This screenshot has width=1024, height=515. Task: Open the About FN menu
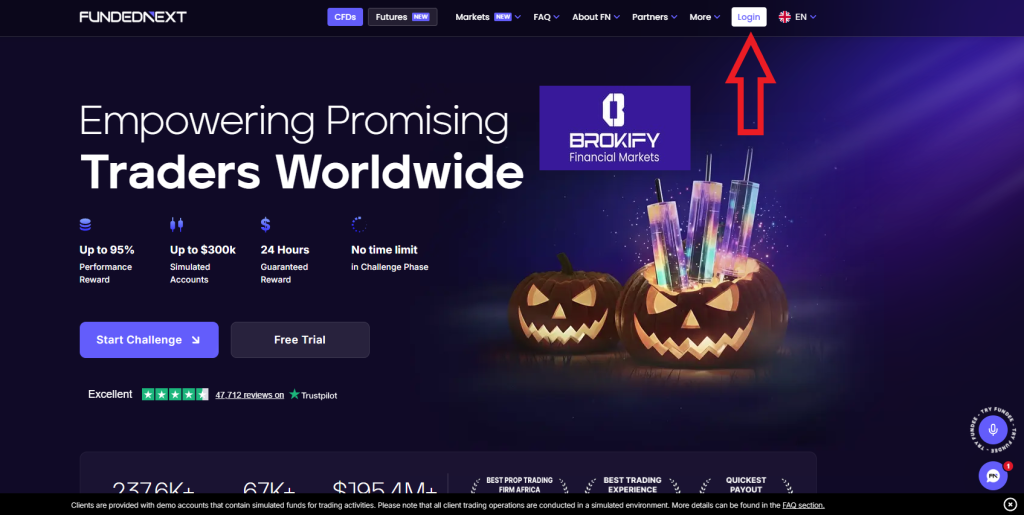[x=596, y=17]
